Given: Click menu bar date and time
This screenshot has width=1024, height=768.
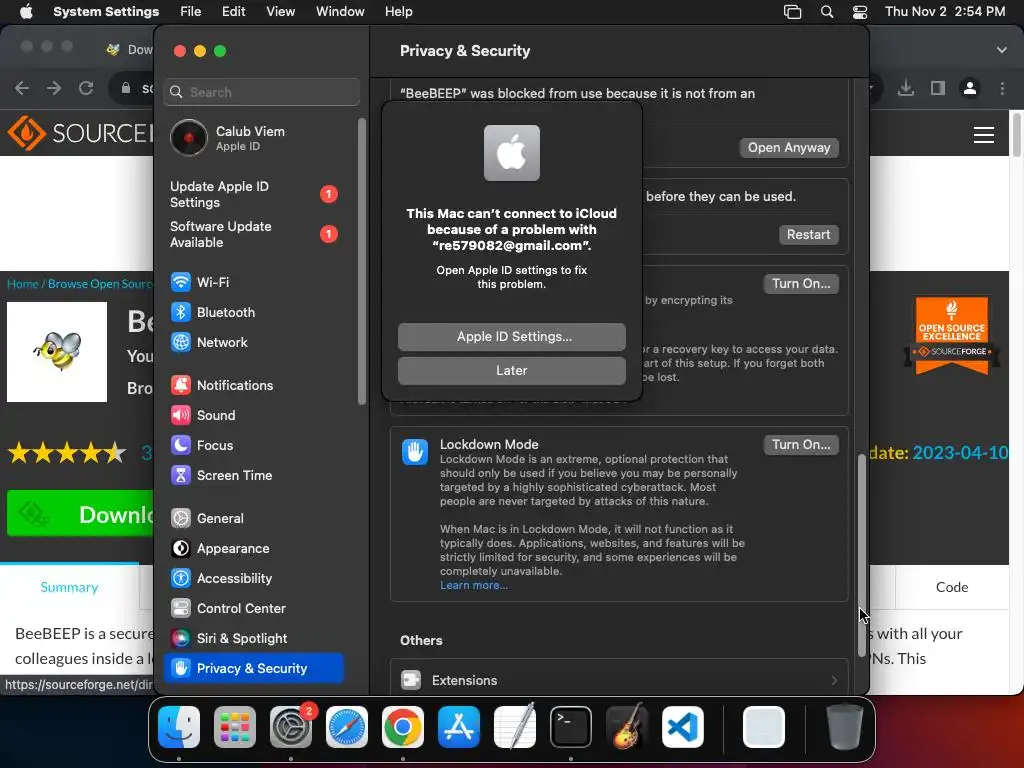Looking at the screenshot, I should pyautogui.click(x=945, y=12).
